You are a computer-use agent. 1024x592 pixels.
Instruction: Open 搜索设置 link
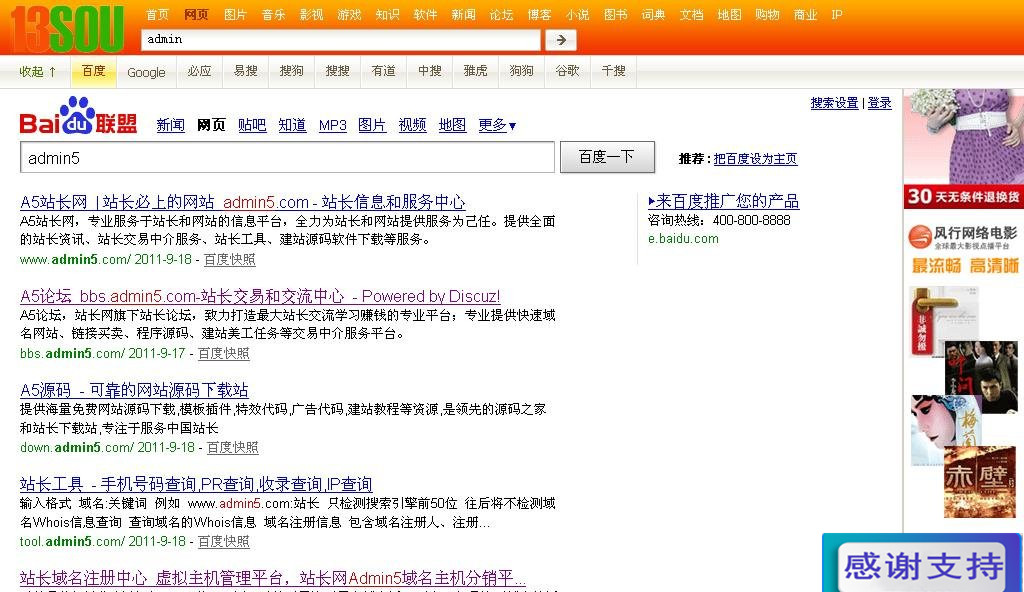pyautogui.click(x=835, y=103)
